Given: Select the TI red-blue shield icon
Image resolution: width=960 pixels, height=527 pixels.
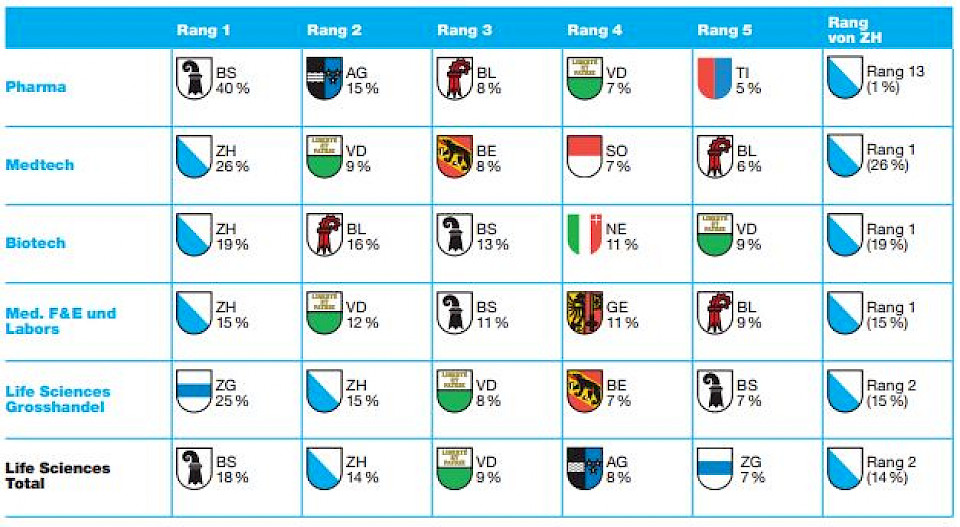Looking at the screenshot, I should click(x=714, y=78).
